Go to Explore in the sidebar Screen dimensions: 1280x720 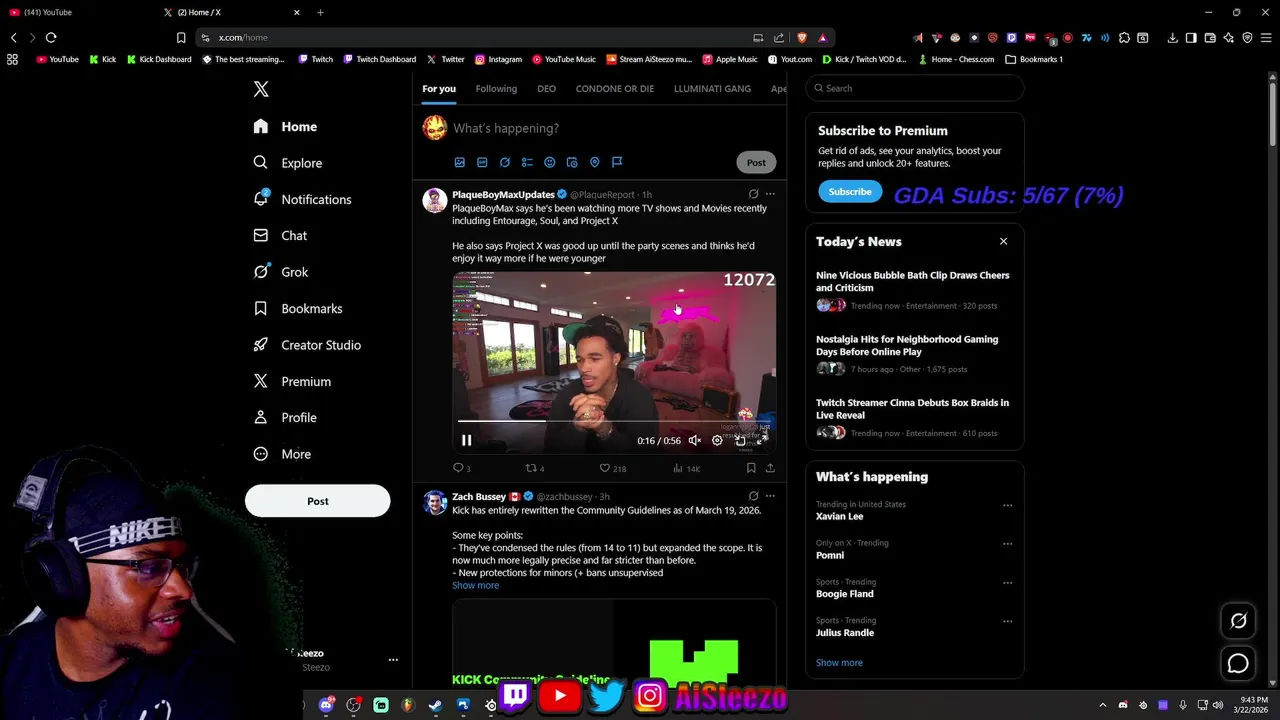288,163
